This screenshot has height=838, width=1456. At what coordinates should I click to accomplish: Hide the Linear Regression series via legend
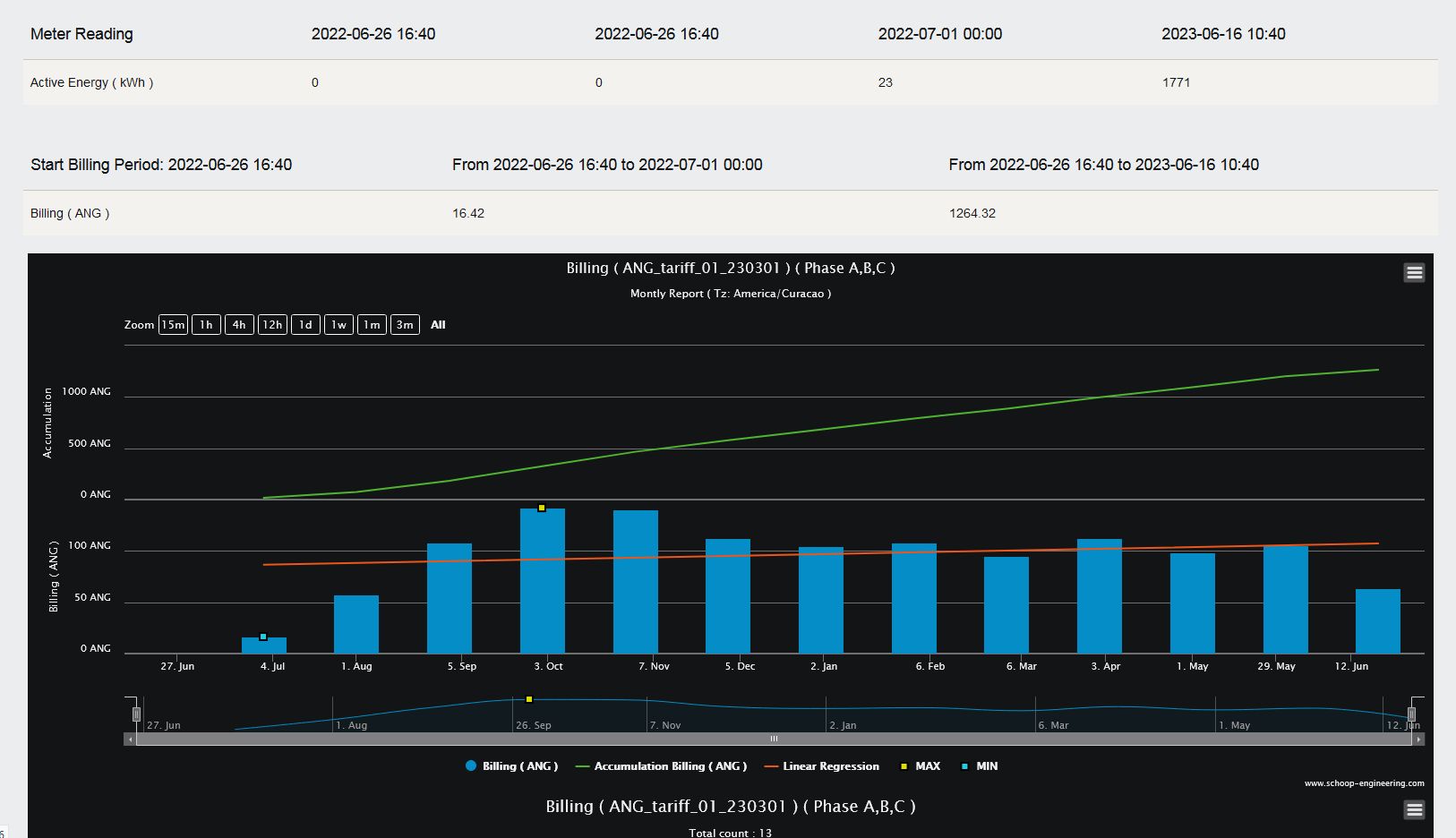point(821,766)
